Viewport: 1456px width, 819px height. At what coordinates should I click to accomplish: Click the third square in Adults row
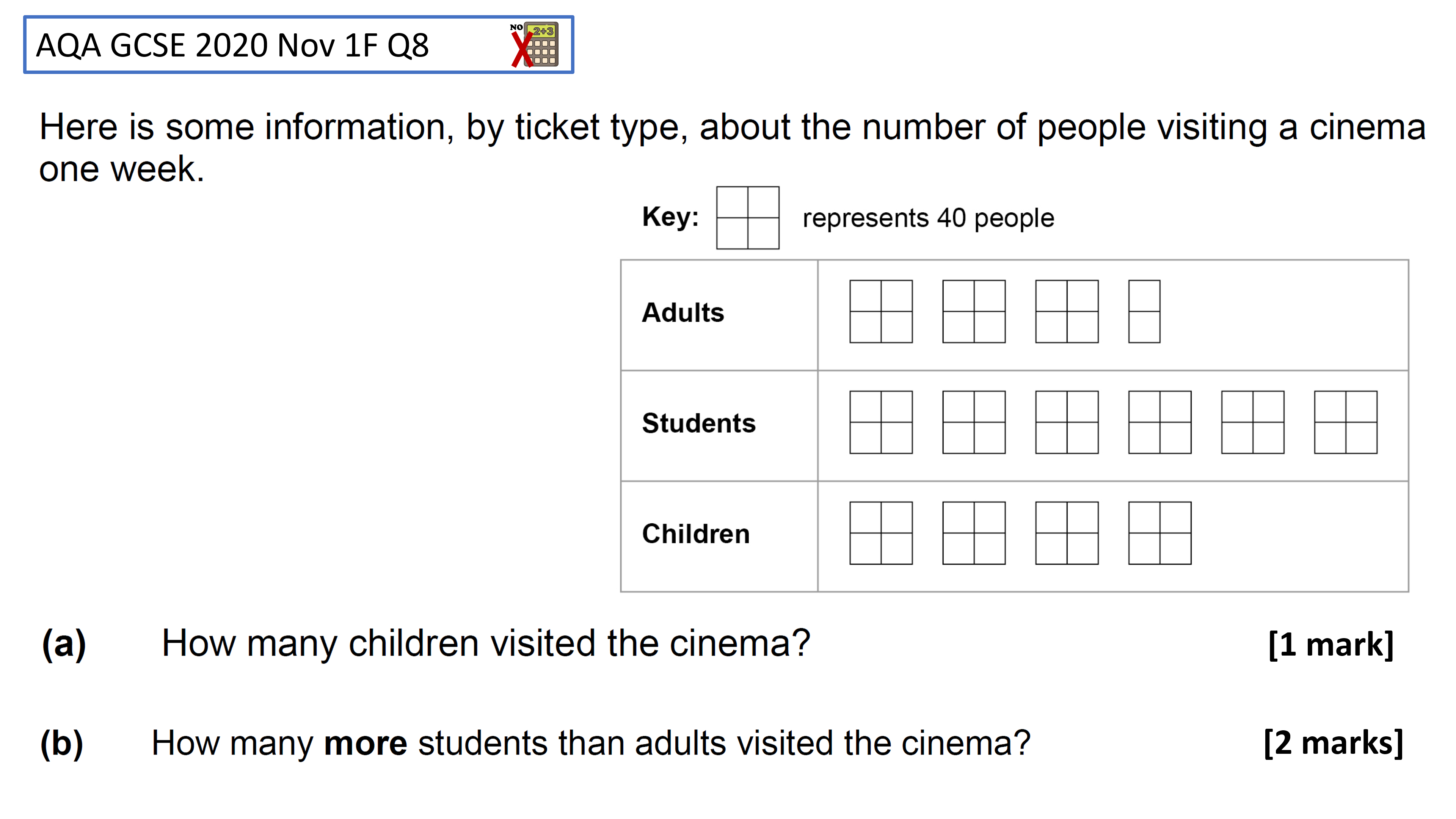click(1067, 311)
